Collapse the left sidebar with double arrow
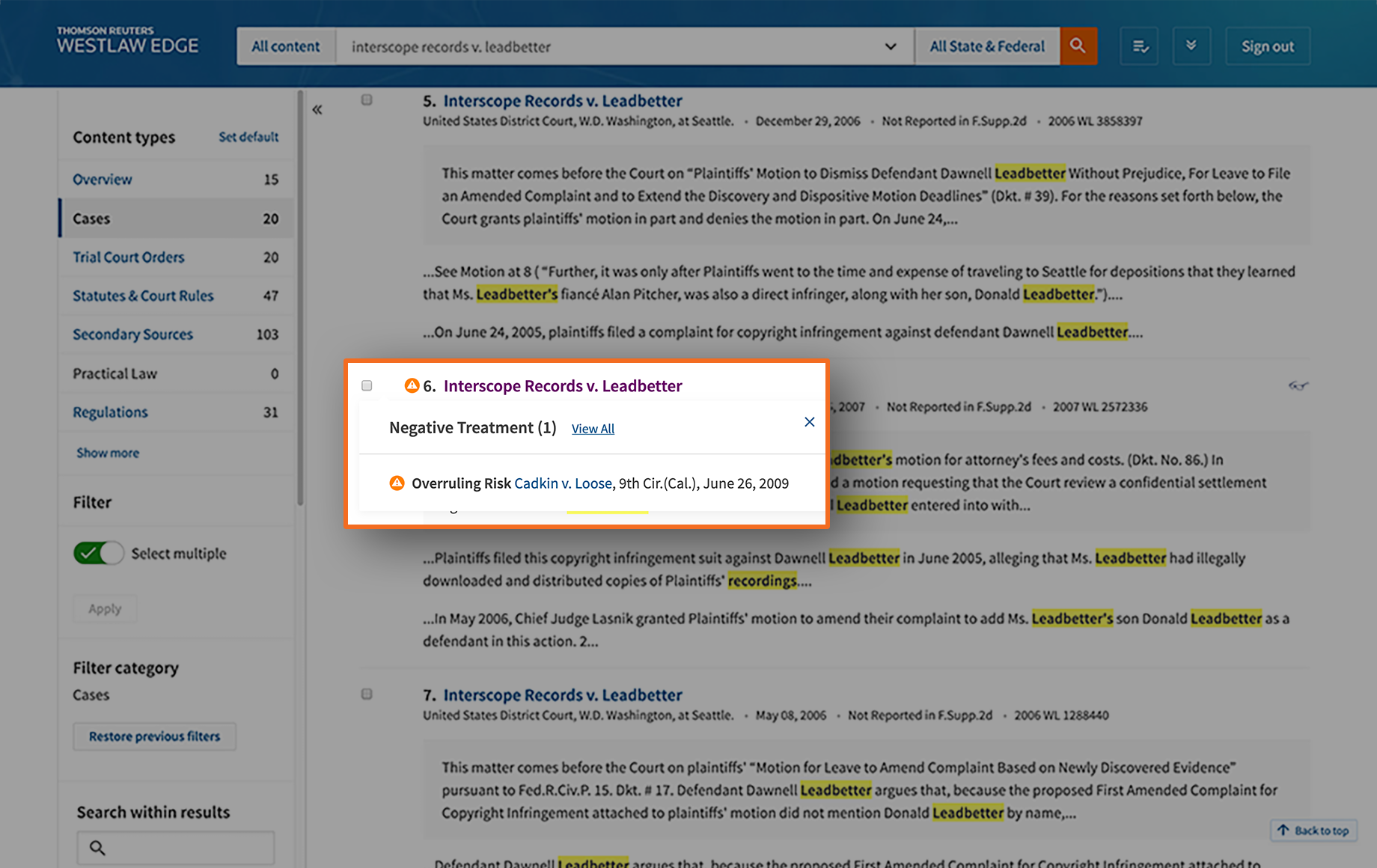This screenshot has height=868, width=1377. pyautogui.click(x=317, y=110)
